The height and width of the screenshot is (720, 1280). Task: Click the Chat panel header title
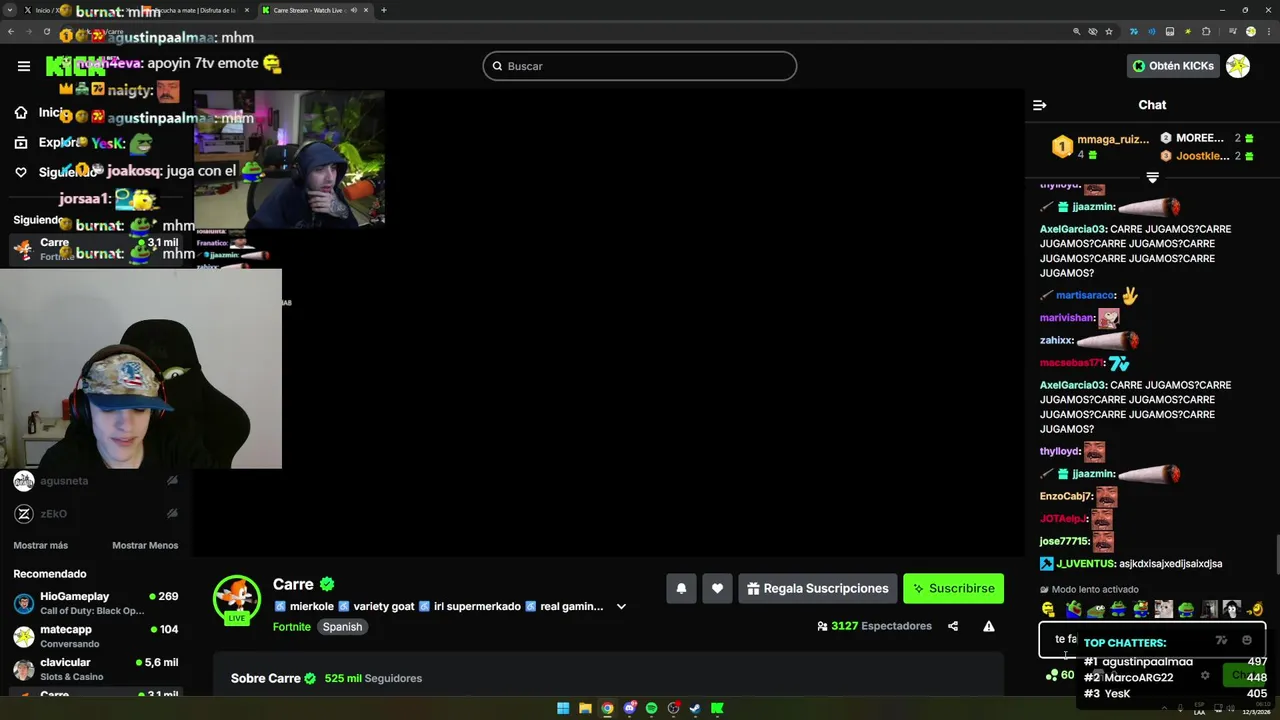click(x=1152, y=105)
